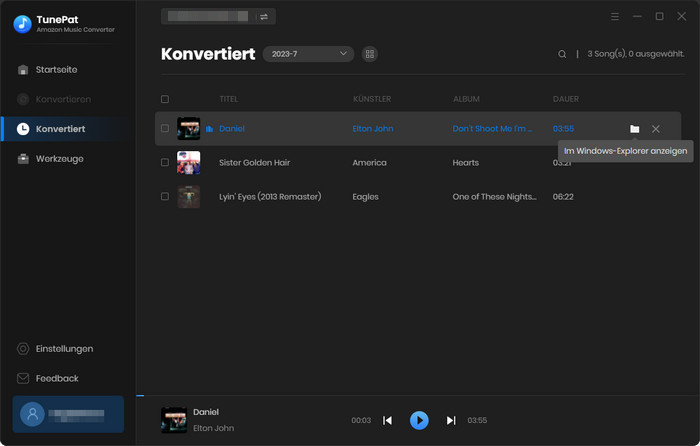
Task: Open the Werkzeuge tools section
Action: point(59,159)
